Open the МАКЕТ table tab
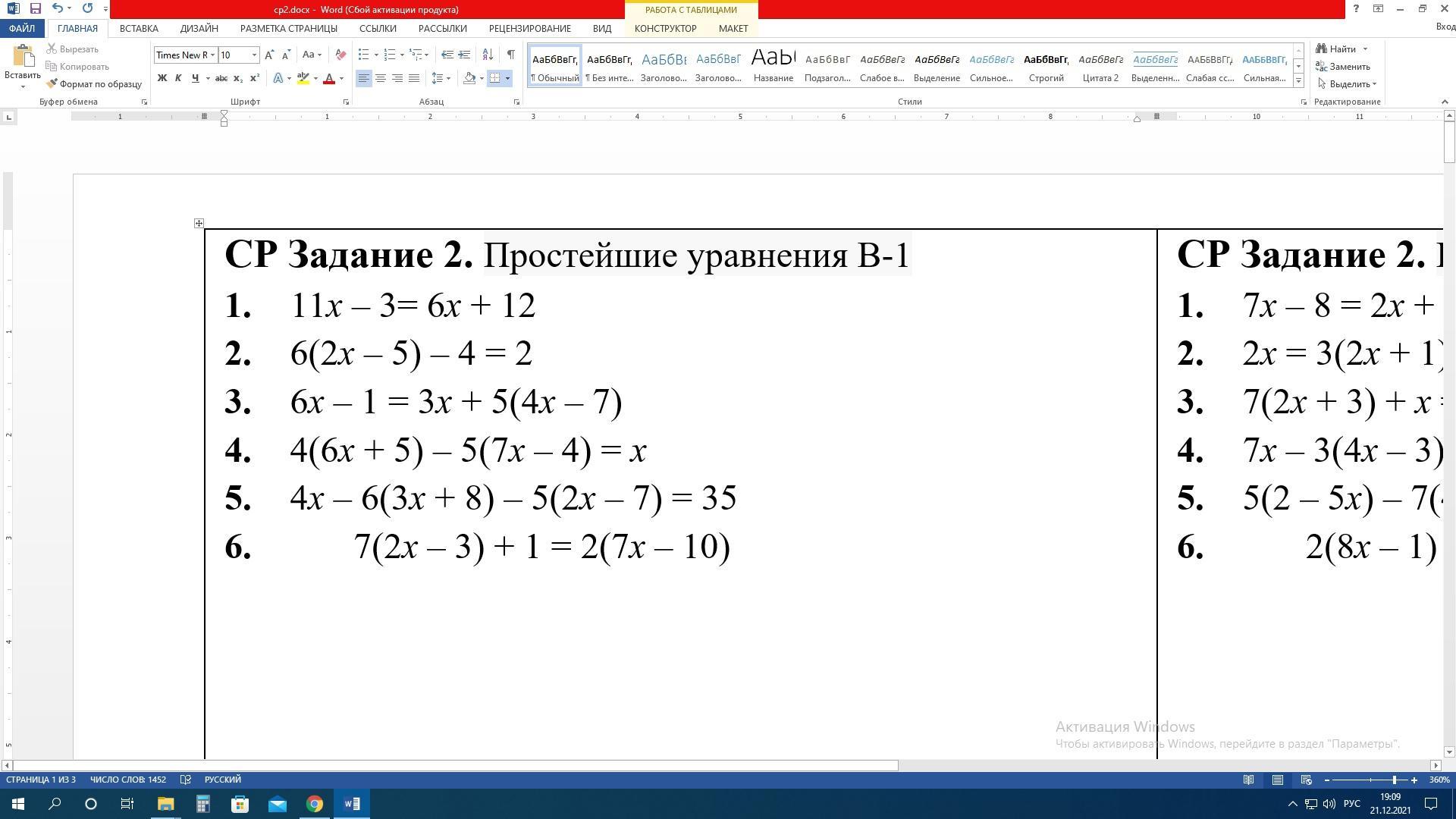Viewport: 1456px width, 819px height. (733, 28)
